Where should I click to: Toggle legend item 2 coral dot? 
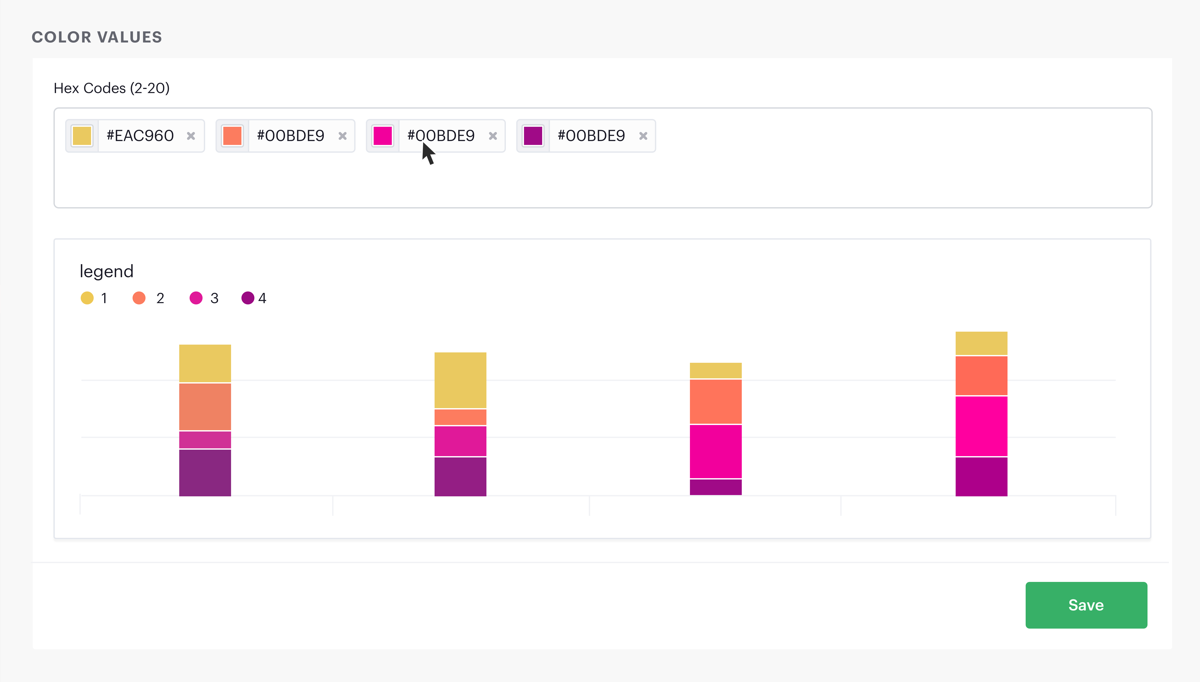[139, 298]
